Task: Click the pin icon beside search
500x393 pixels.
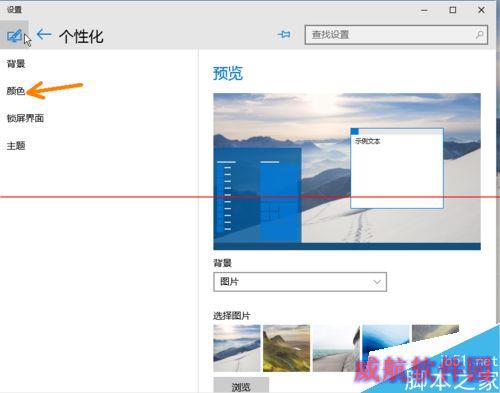Action: (x=284, y=34)
